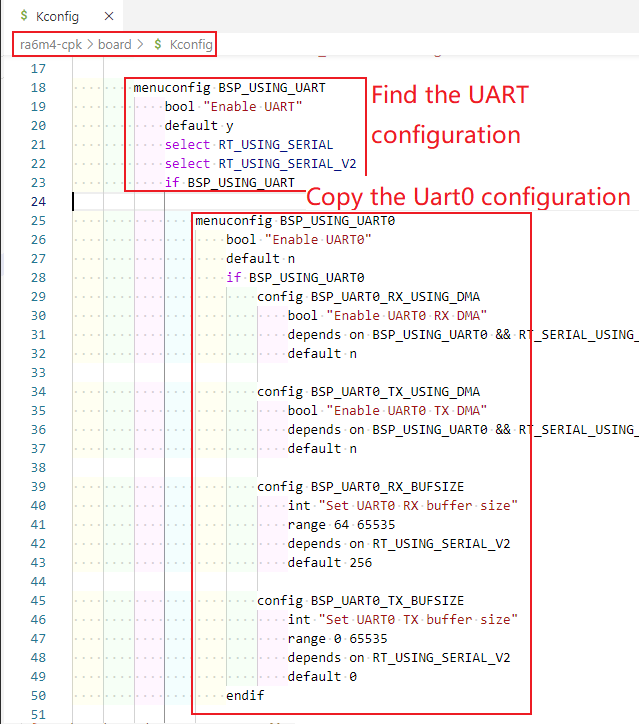Viewport: 639px width, 724px height.
Task: Open the board breadcrumb segment
Action: tap(116, 45)
